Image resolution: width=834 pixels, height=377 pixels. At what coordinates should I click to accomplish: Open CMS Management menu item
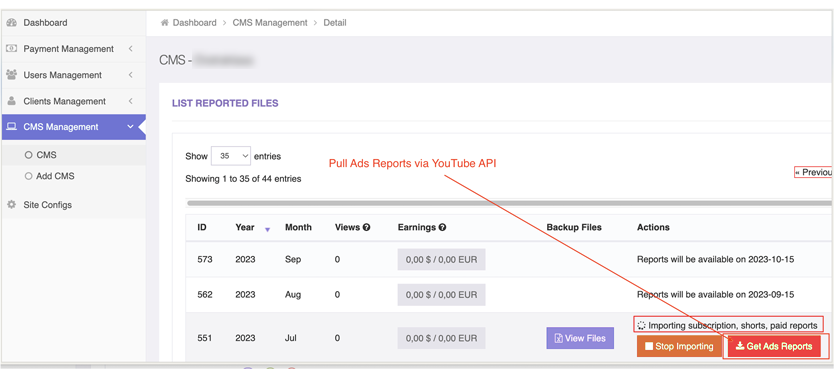pyautogui.click(x=73, y=127)
